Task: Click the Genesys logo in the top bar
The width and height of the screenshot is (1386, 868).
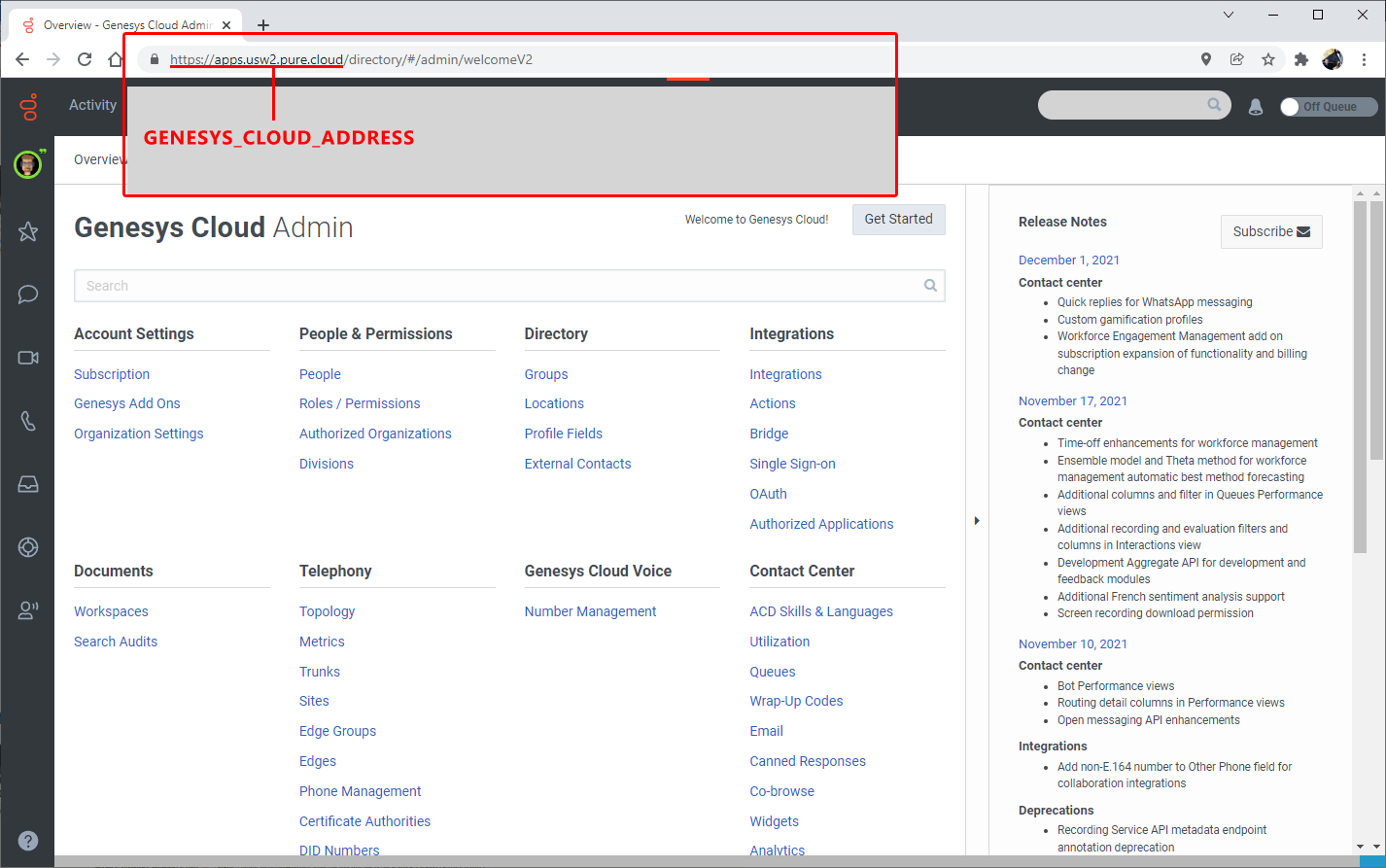Action: coord(29,106)
